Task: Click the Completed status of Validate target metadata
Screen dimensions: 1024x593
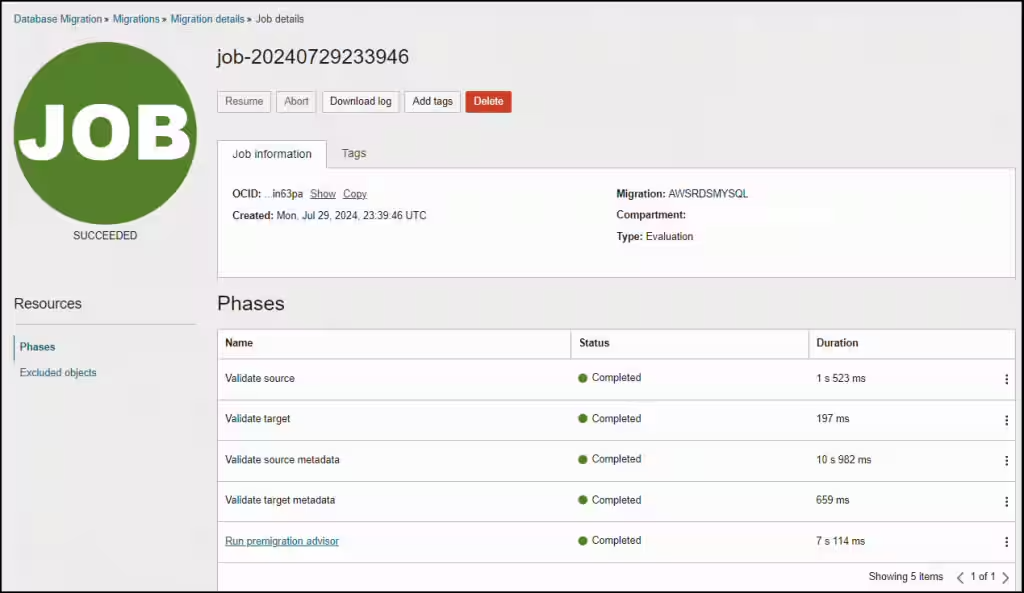Action: click(610, 500)
